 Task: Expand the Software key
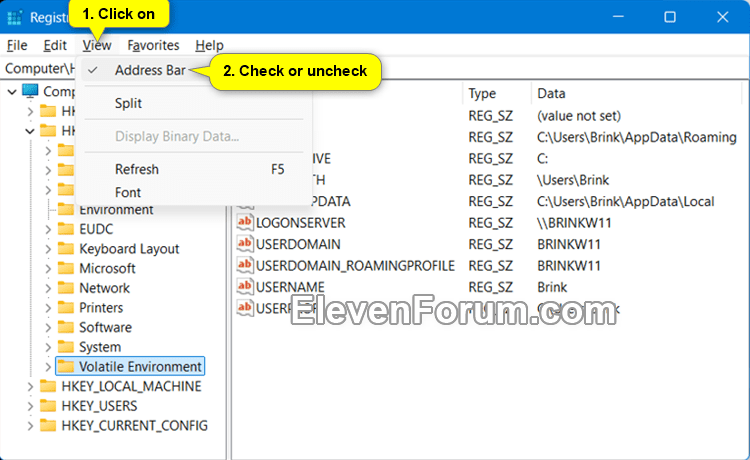(48, 328)
